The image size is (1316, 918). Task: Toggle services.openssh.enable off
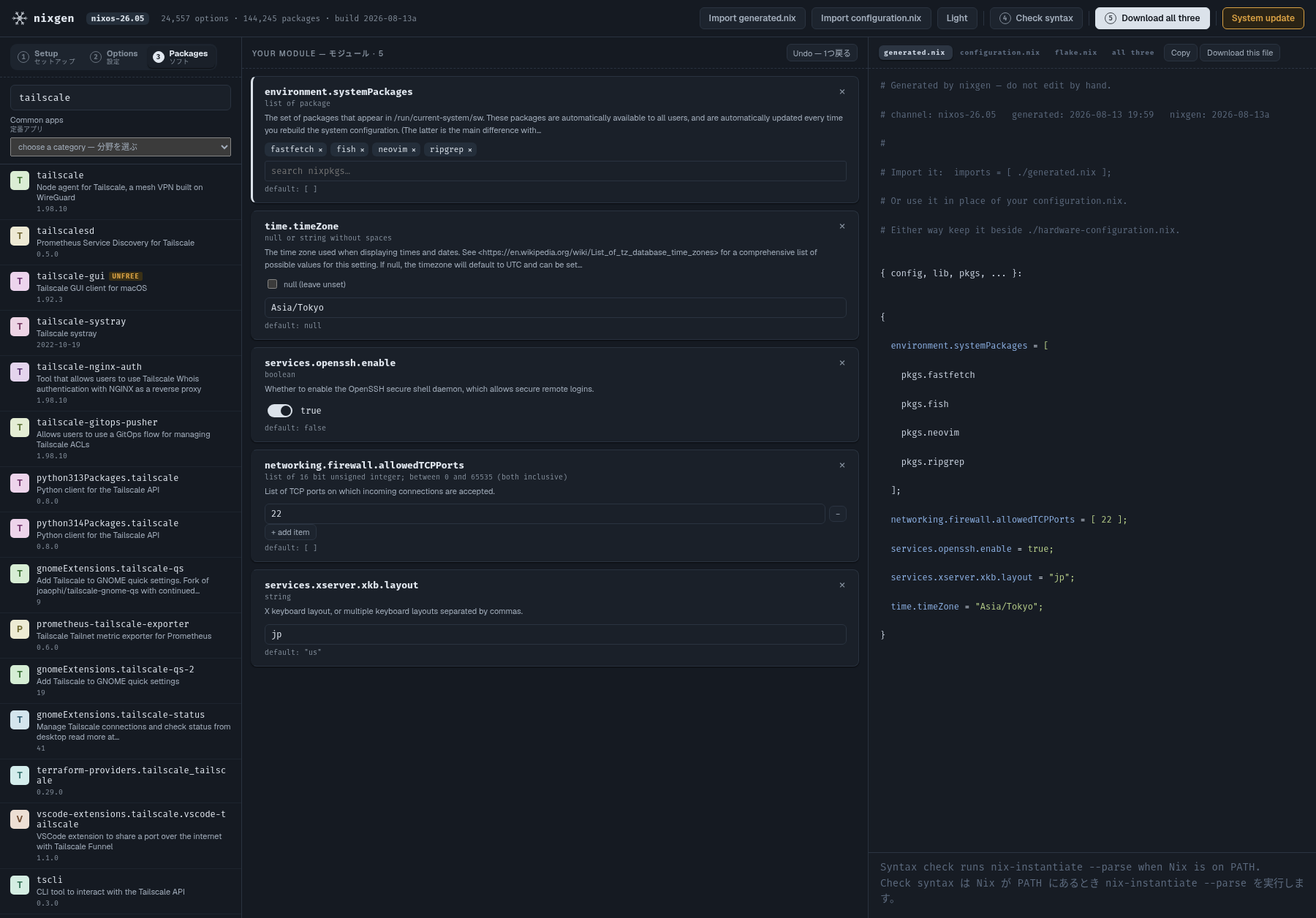click(280, 411)
